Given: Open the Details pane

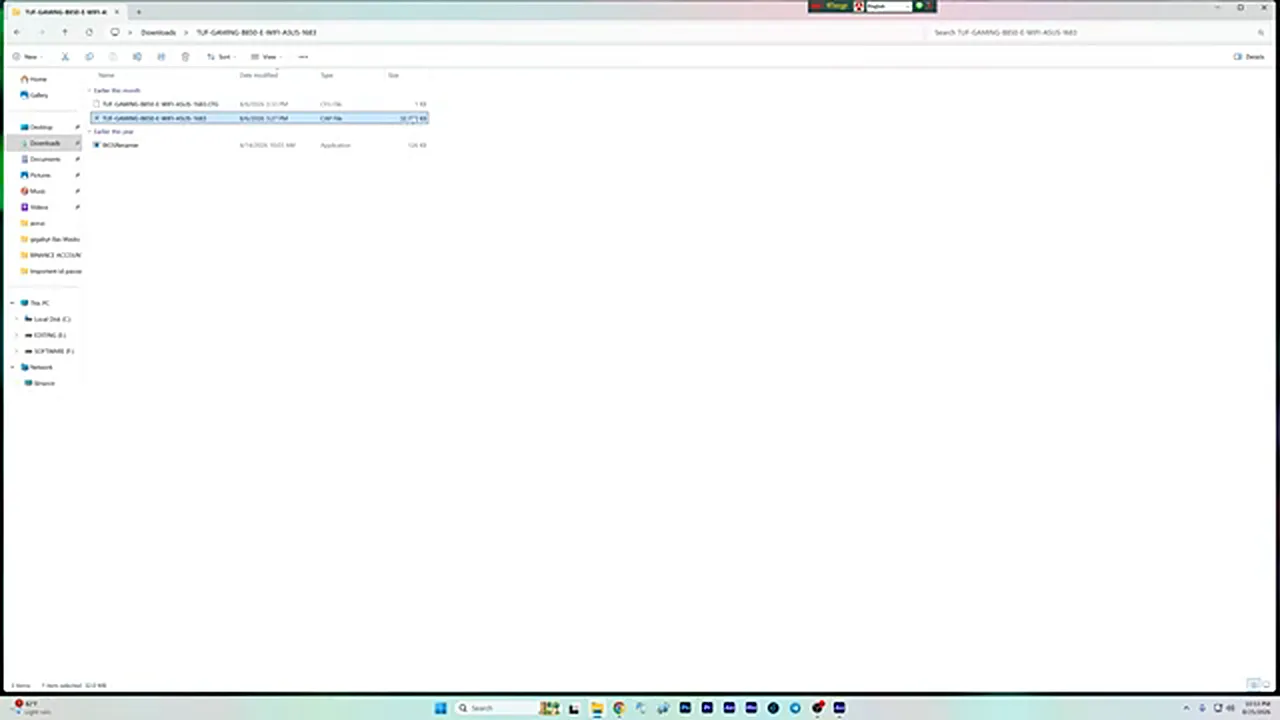Looking at the screenshot, I should [1250, 57].
